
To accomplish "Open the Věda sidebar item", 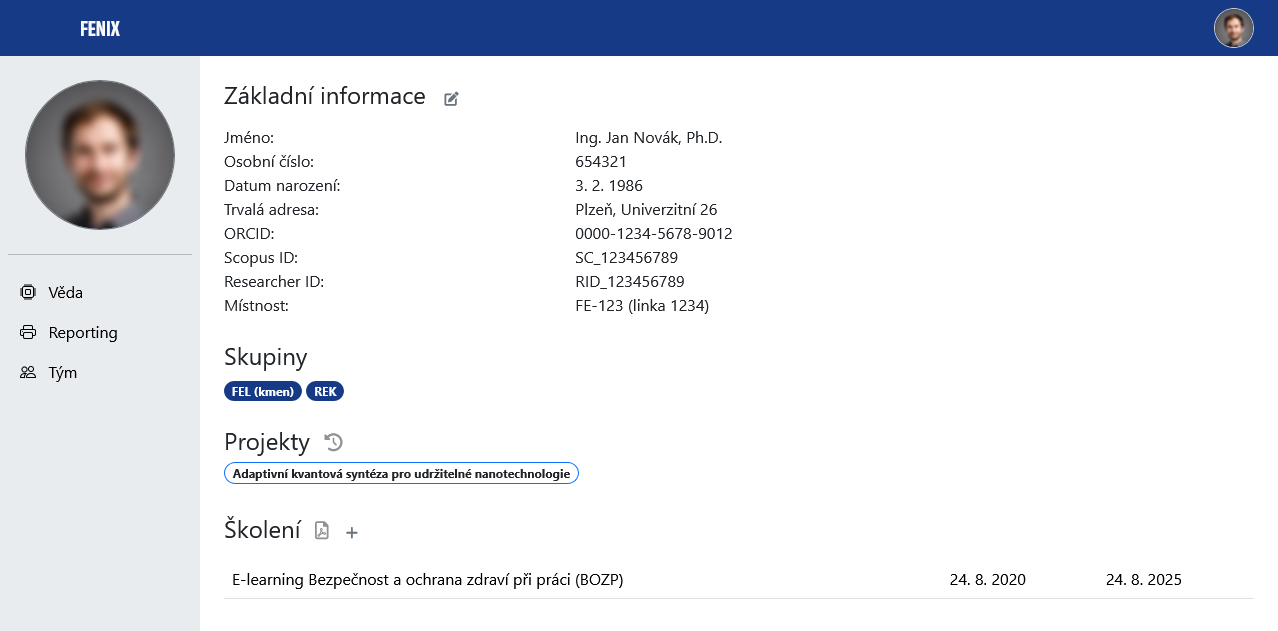I will point(100,293).
